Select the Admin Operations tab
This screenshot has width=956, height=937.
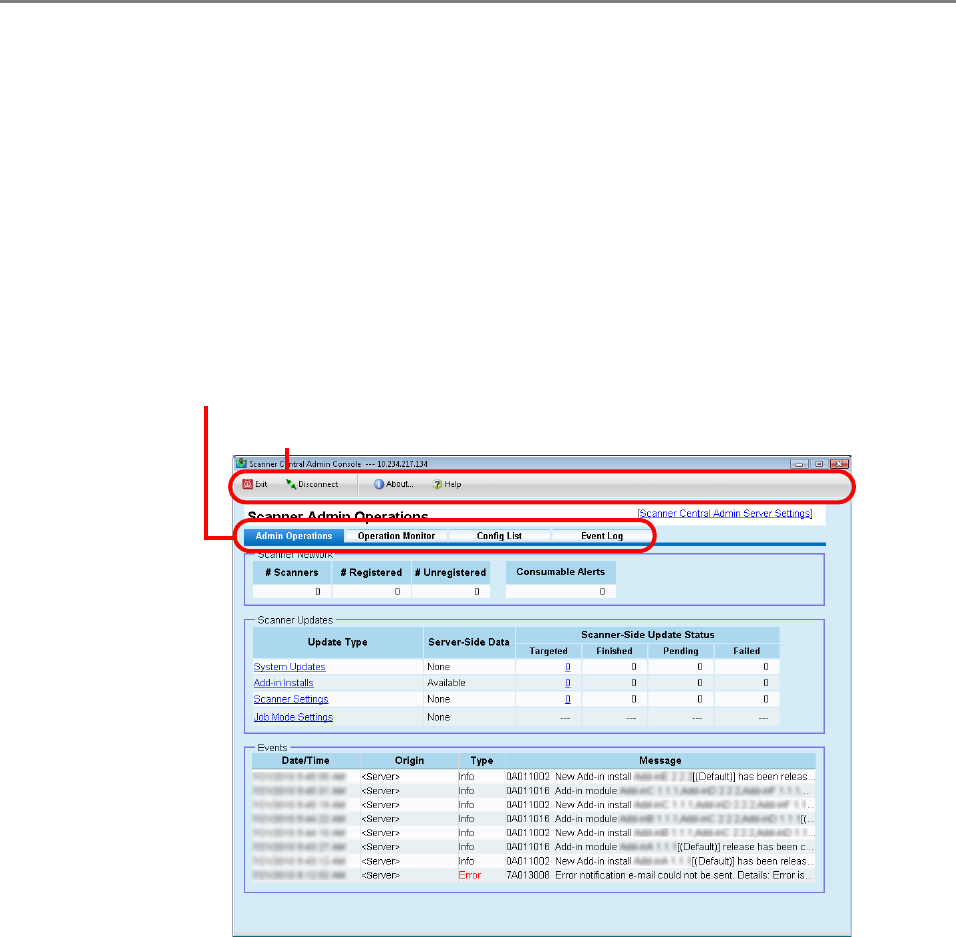tap(294, 536)
